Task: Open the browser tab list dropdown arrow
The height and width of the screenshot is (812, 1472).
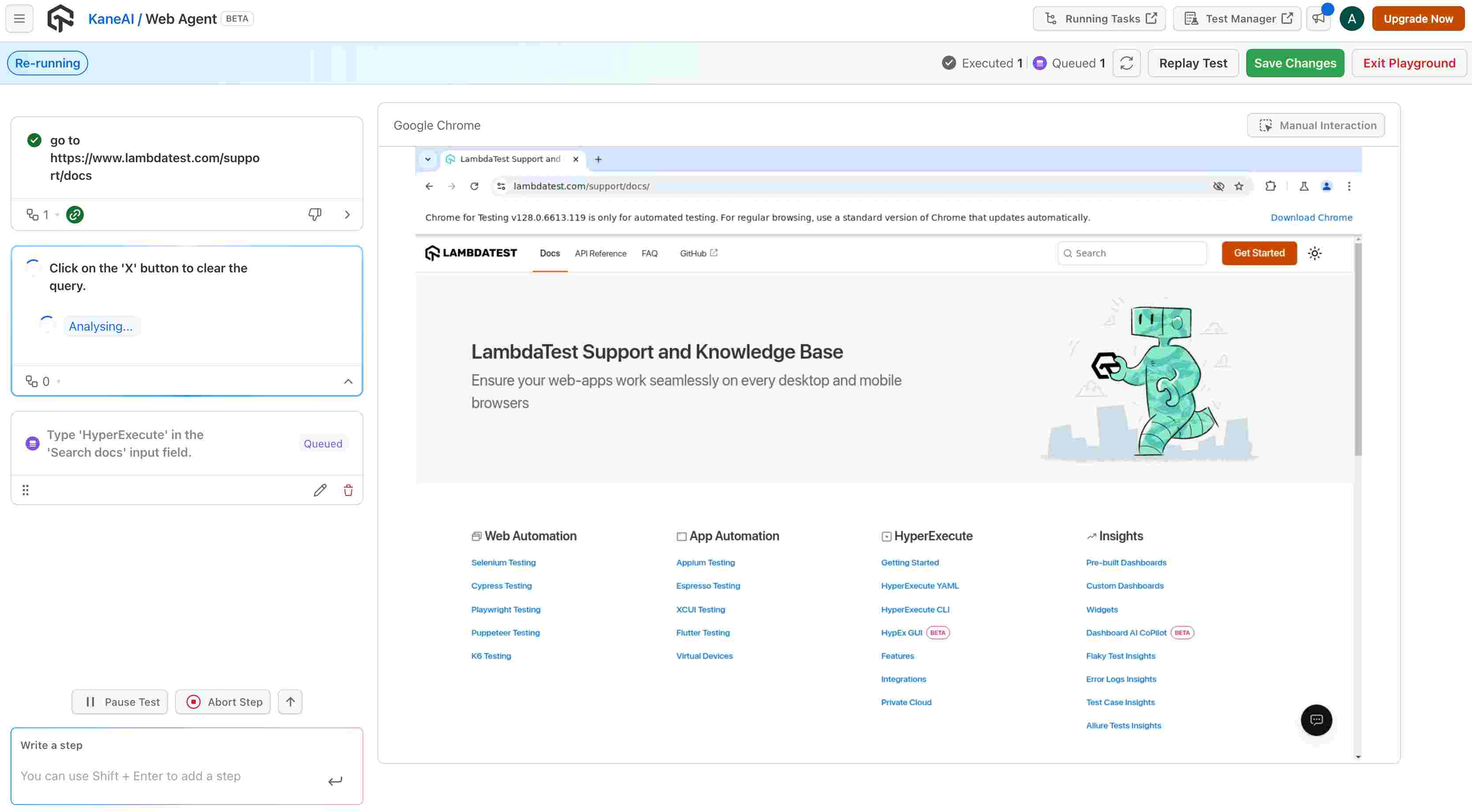Action: [x=427, y=159]
